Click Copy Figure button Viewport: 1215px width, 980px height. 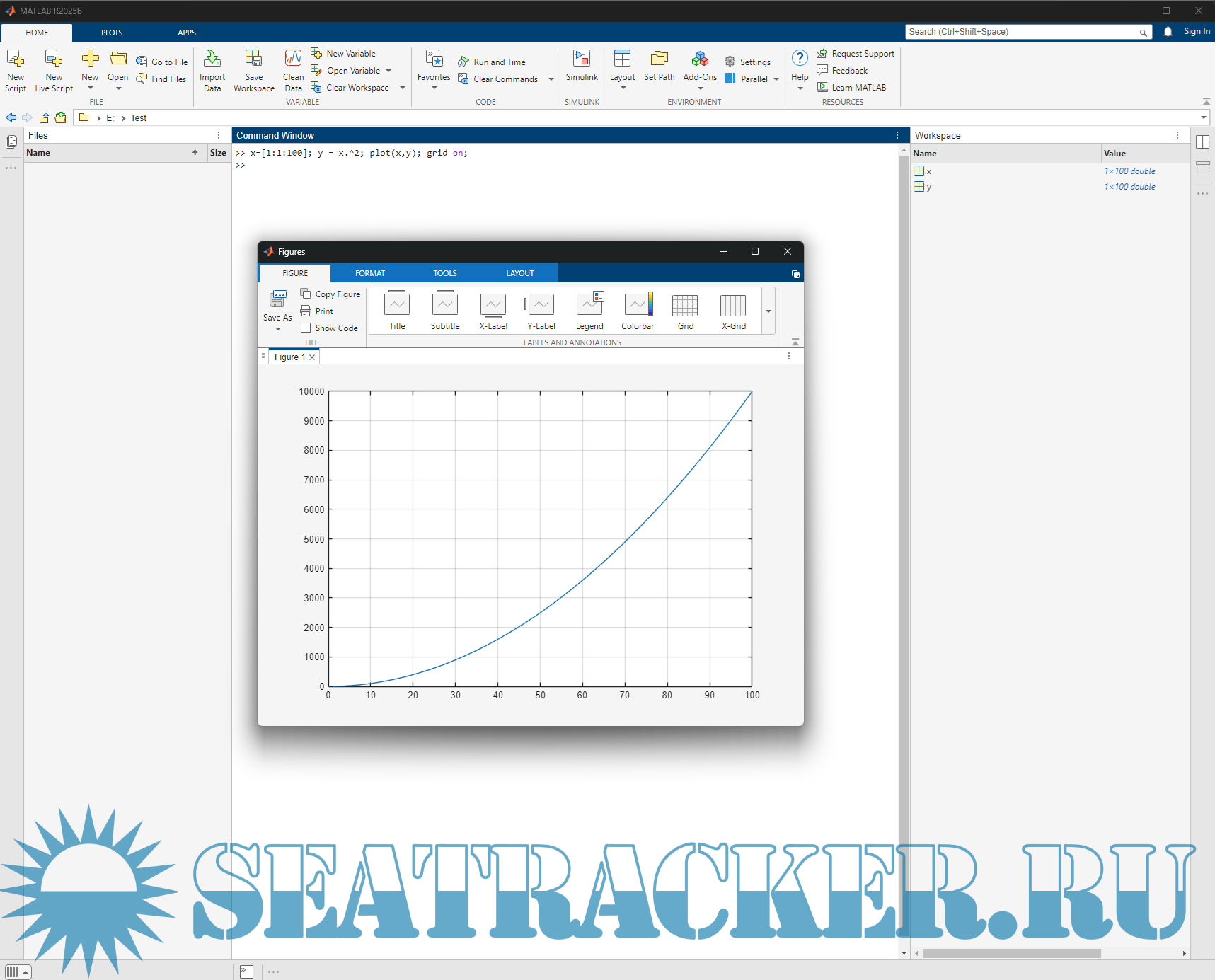330,294
